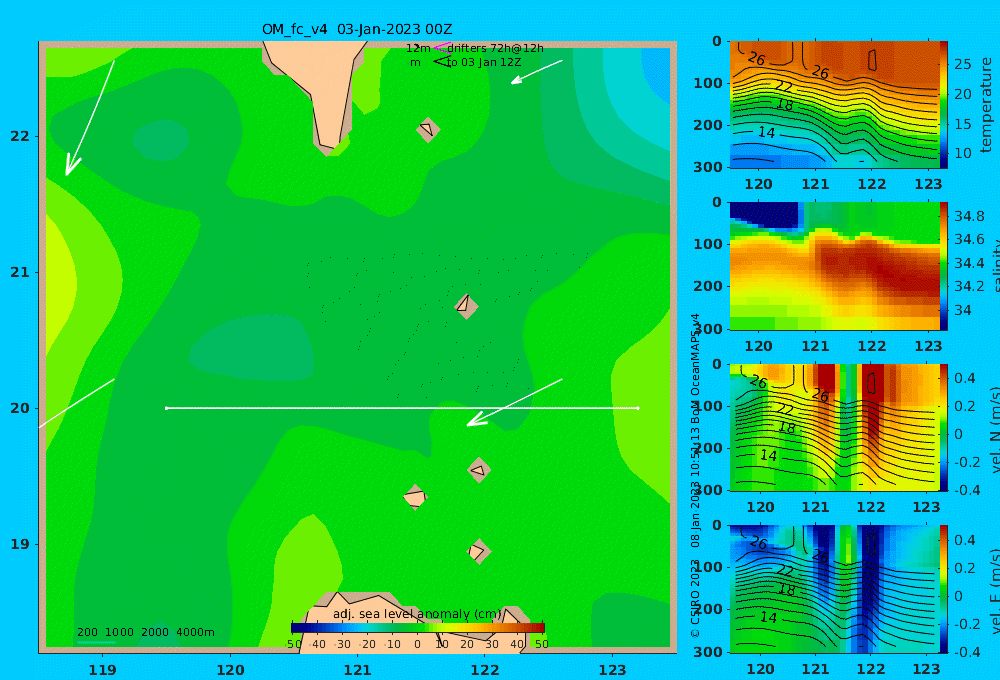Click the bathymetry legend 200 1000 2000 4000m

145,632
